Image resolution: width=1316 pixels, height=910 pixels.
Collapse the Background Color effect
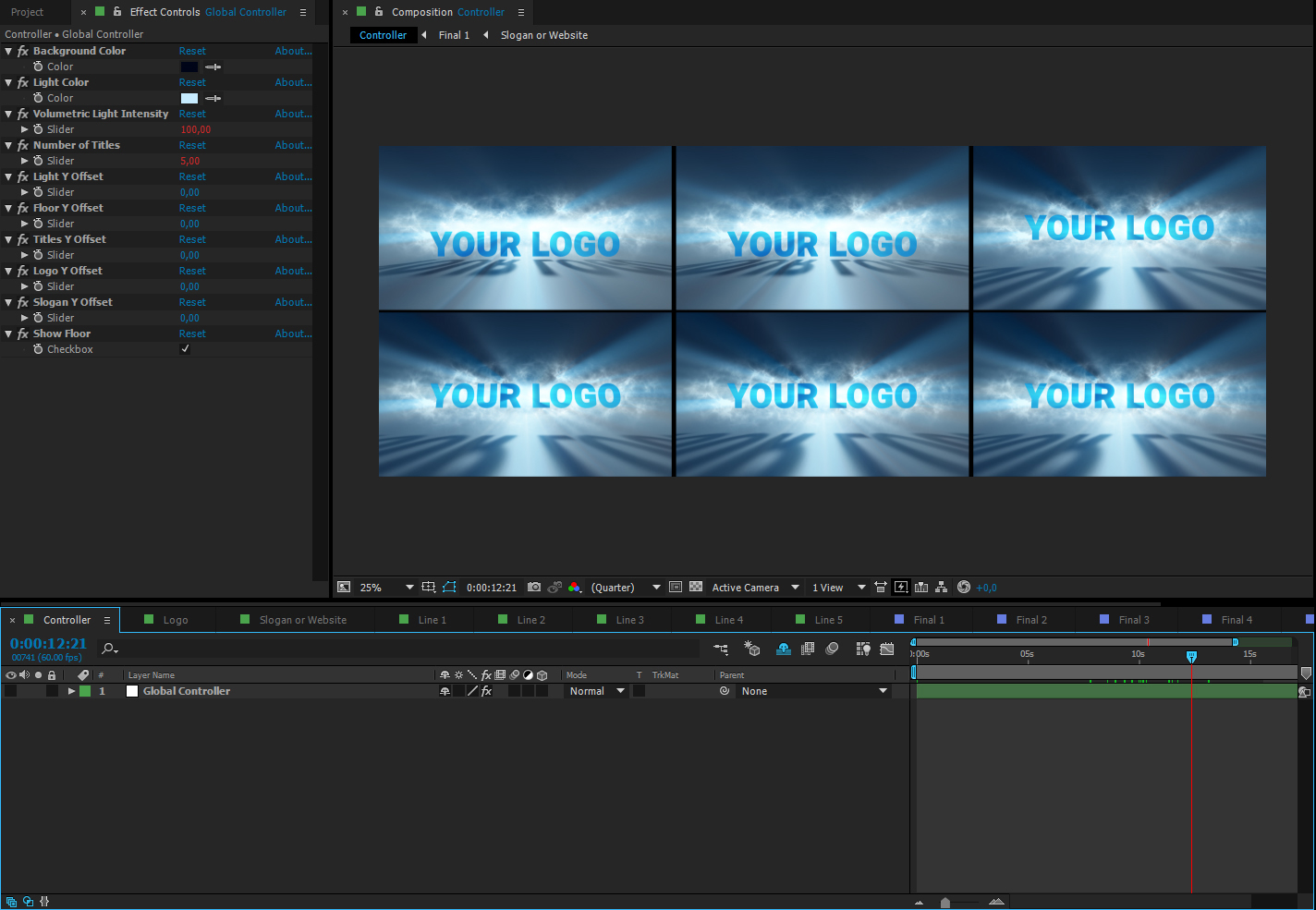tap(8, 51)
